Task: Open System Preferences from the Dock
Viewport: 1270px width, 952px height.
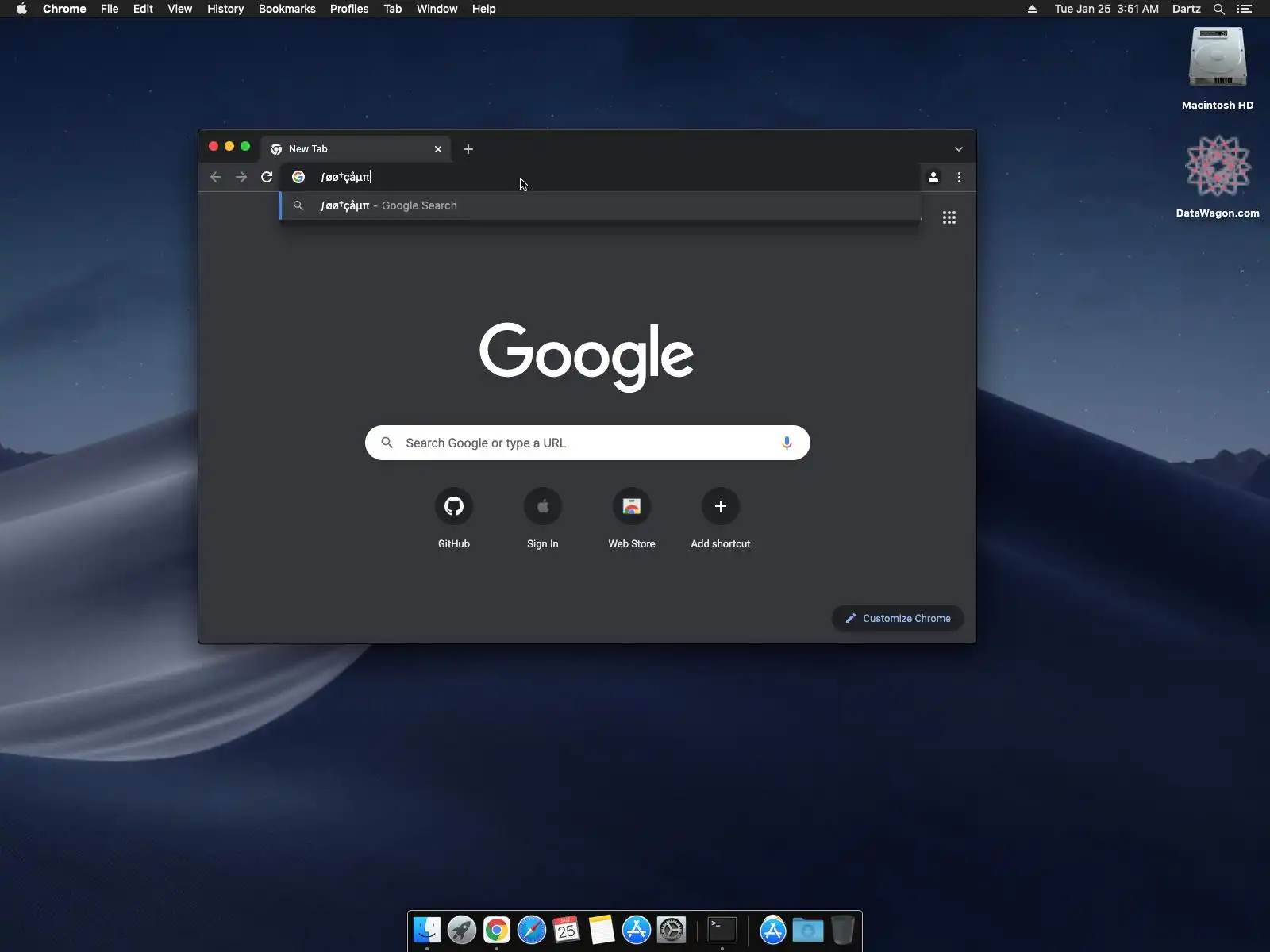Action: click(x=672, y=930)
